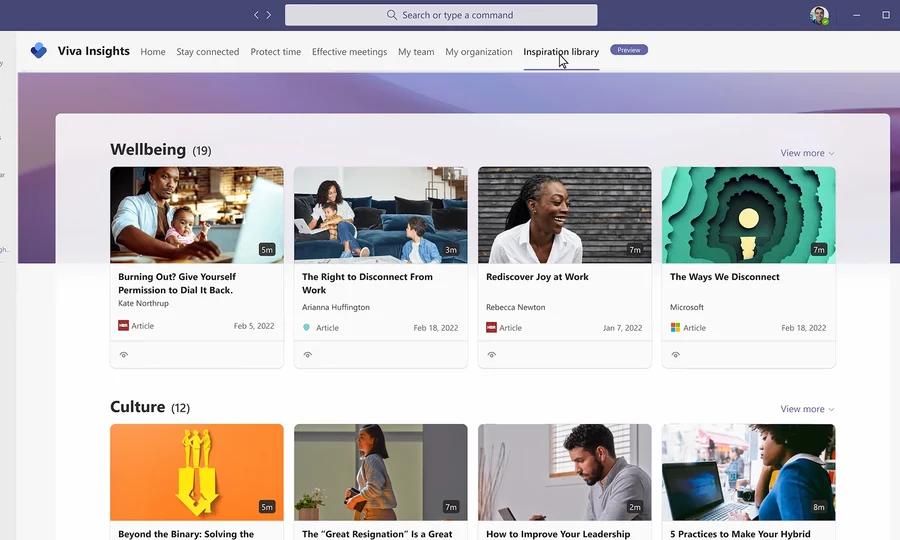The image size is (900, 540).
Task: Click father with baby thumbnail image
Action: [197, 215]
